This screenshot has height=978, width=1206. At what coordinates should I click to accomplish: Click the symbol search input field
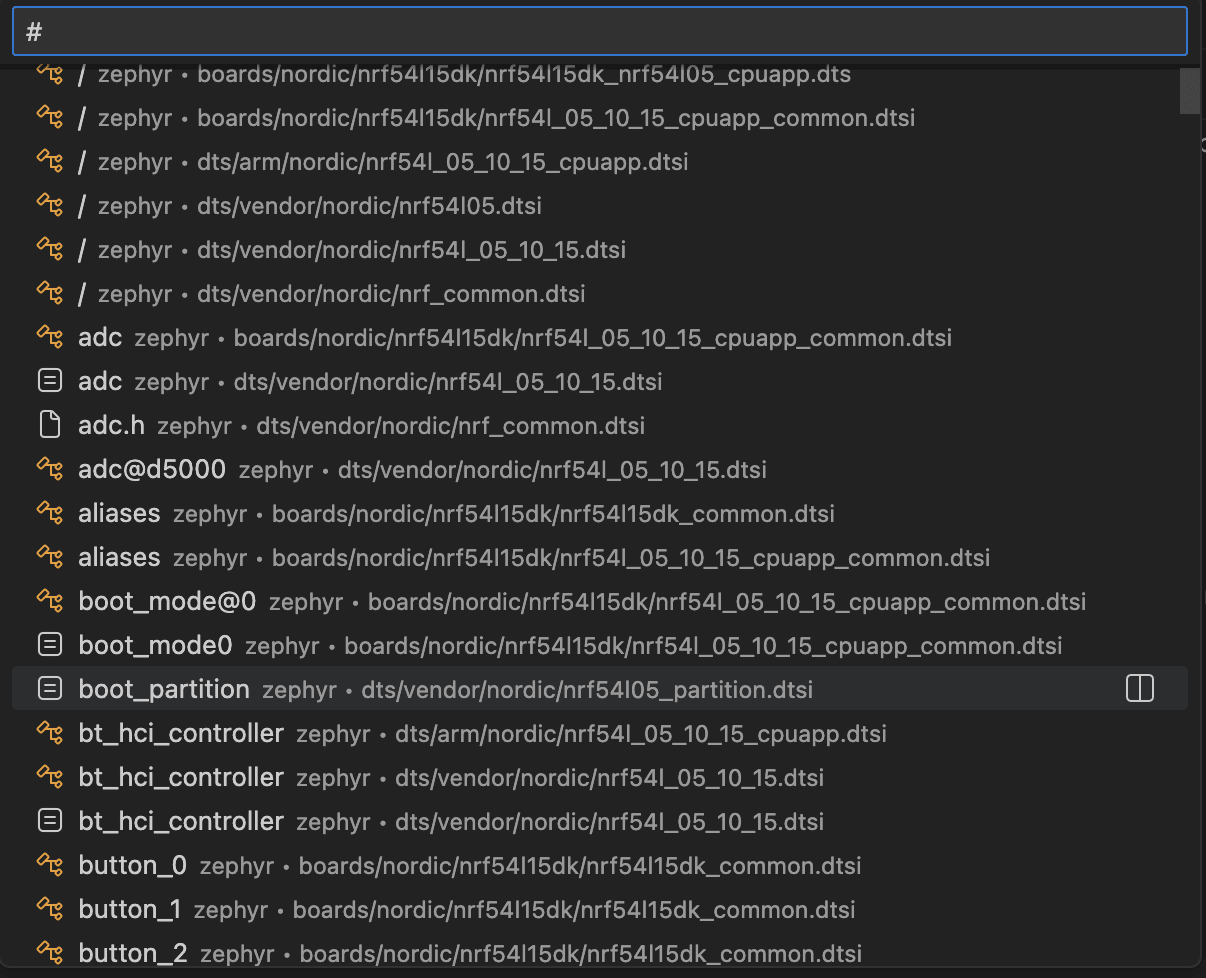599,31
